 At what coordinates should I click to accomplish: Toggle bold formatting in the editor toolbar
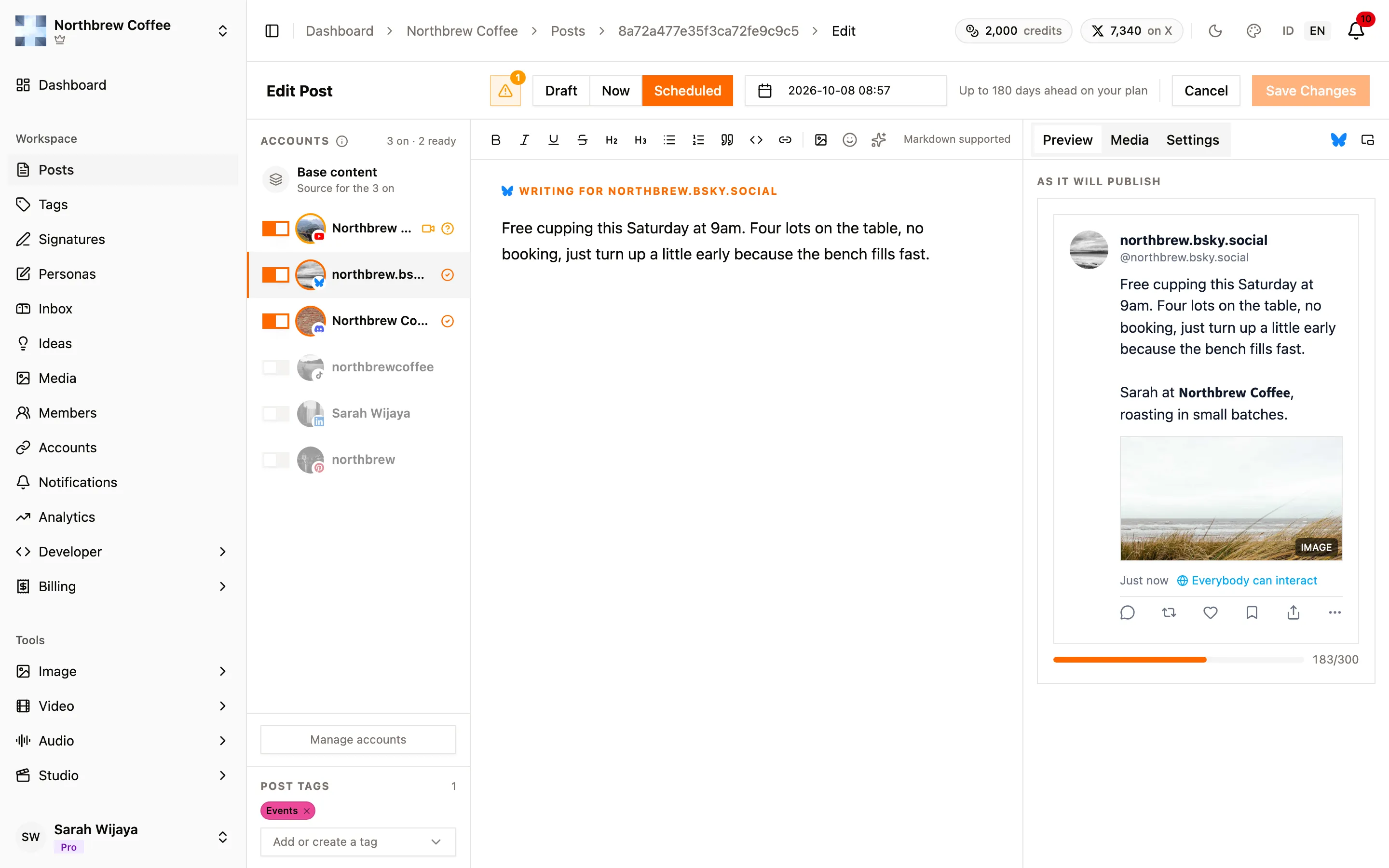[496, 139]
